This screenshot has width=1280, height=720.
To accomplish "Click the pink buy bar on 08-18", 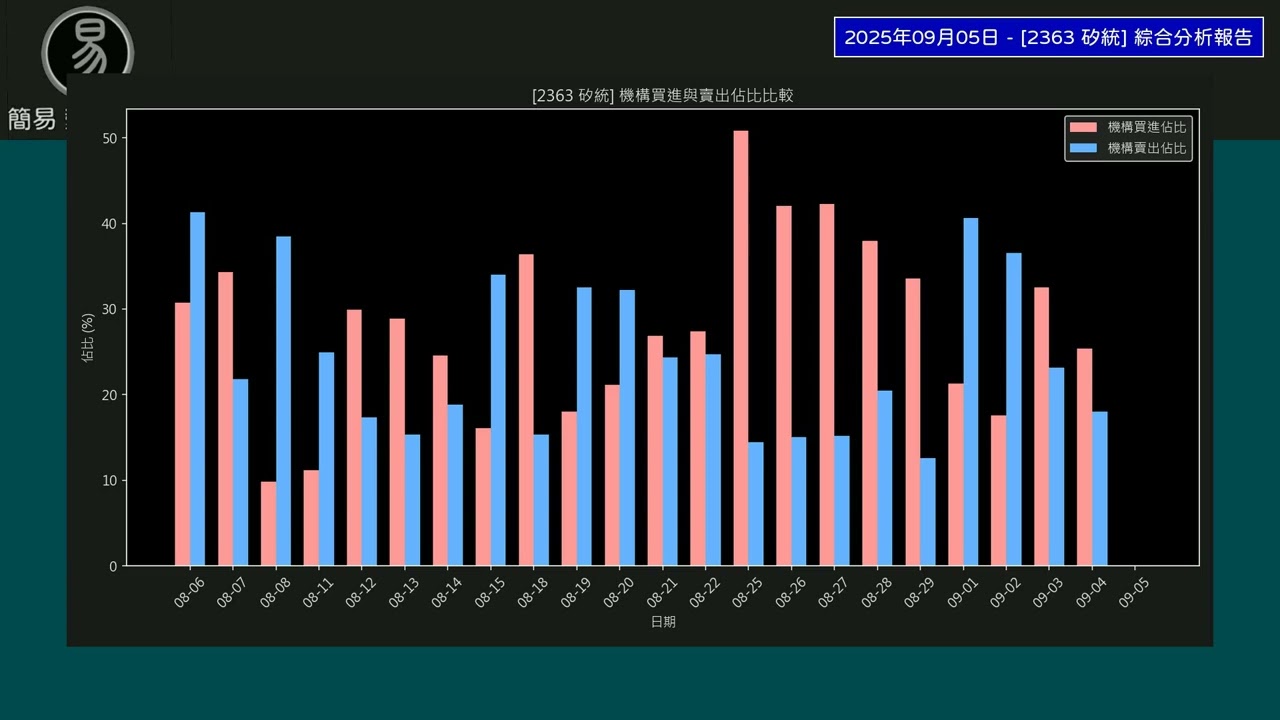I will click(526, 410).
